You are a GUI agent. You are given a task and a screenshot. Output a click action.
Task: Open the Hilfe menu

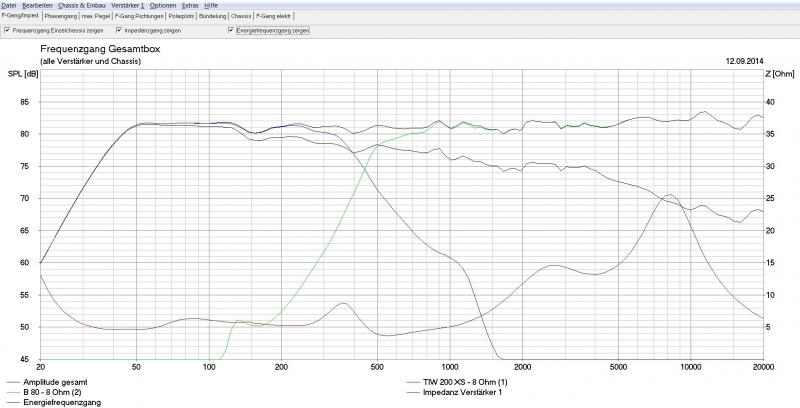click(x=211, y=5)
